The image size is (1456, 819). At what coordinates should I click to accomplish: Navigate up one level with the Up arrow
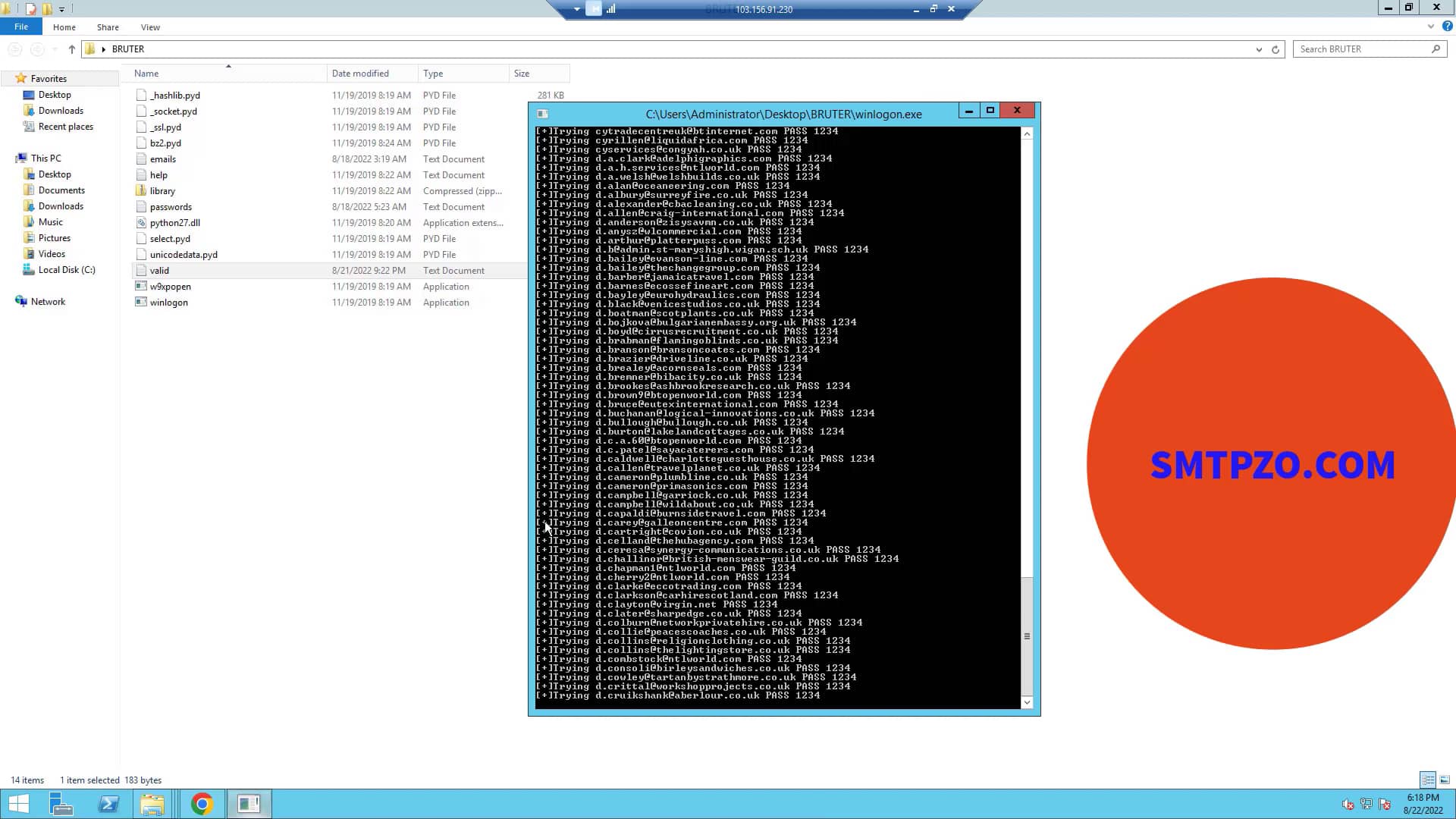[71, 49]
